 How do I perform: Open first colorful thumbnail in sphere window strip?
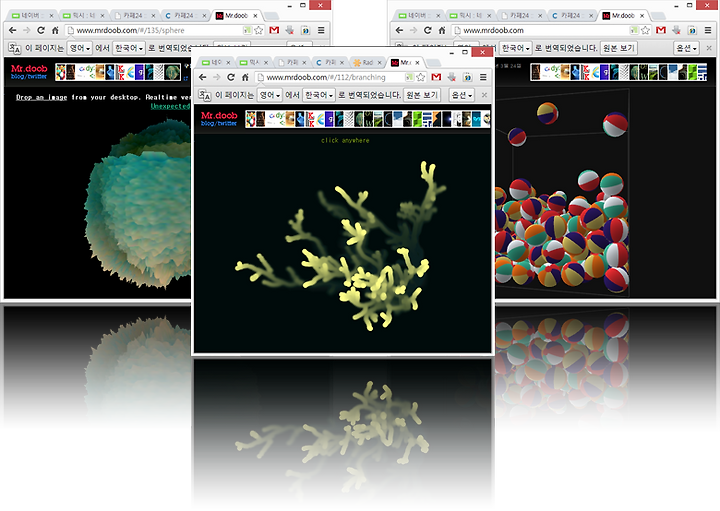click(61, 72)
